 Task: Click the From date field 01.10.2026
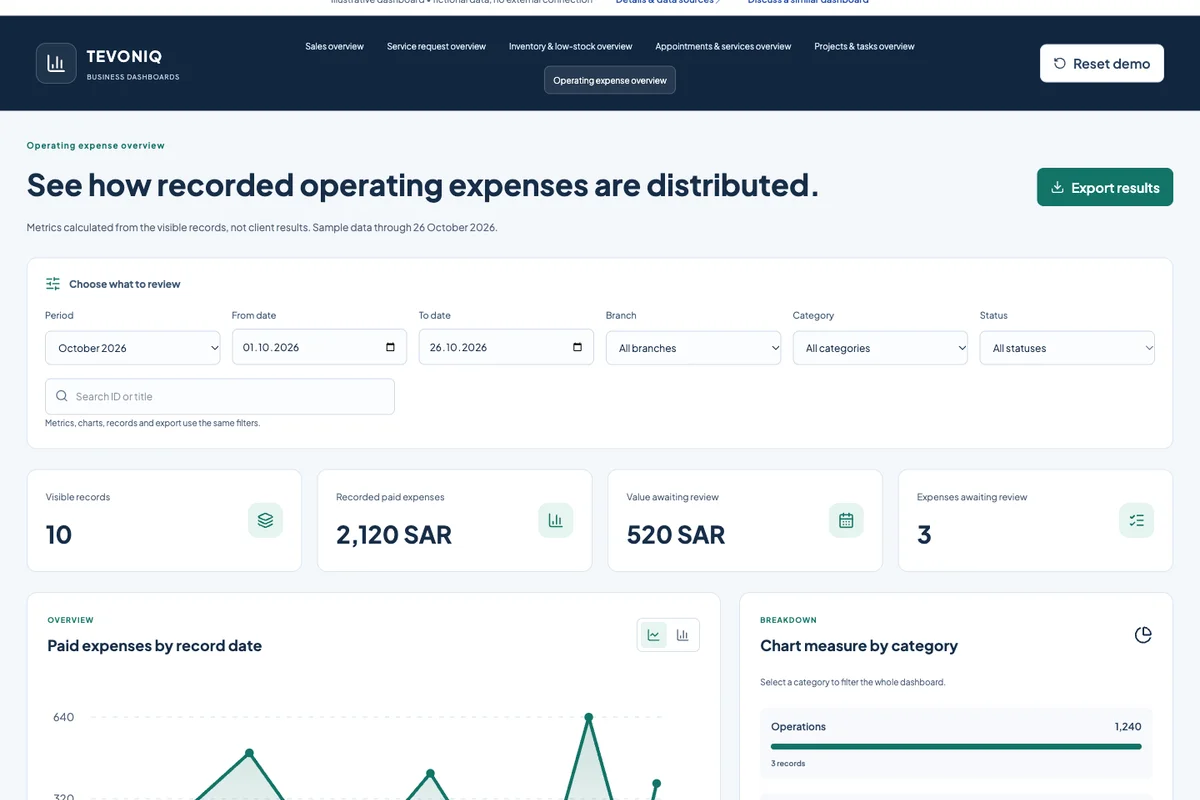319,347
